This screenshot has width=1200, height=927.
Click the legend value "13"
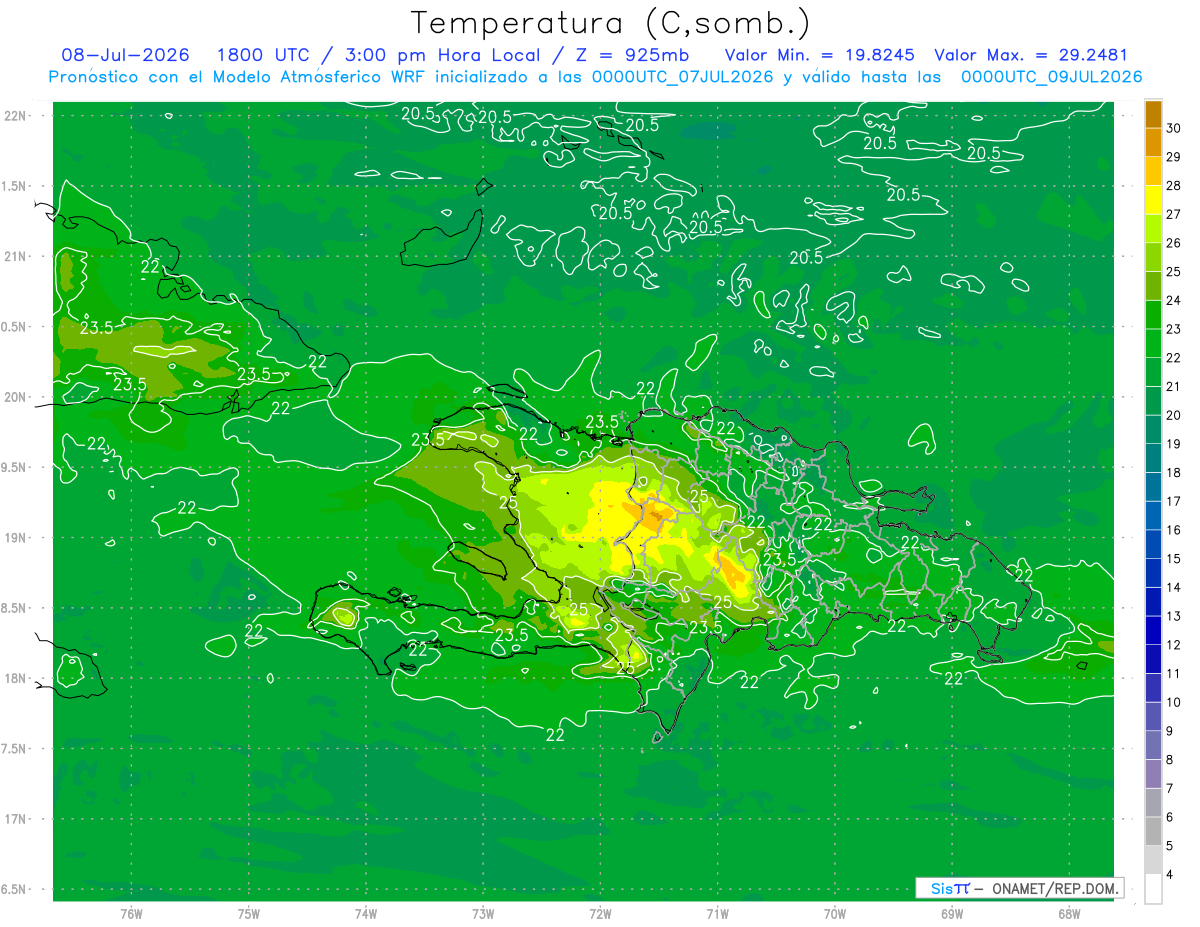tap(1174, 616)
